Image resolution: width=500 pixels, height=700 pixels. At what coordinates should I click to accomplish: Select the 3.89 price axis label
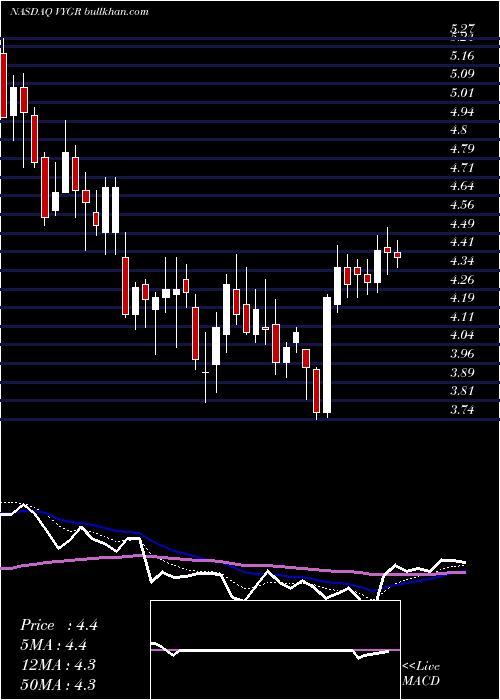point(462,372)
